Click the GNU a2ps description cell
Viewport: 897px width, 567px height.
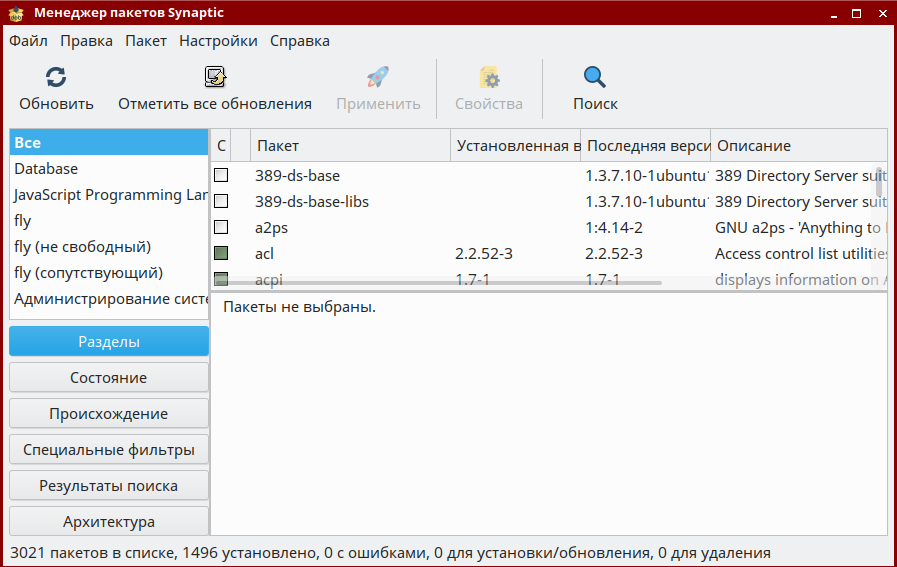pyautogui.click(x=800, y=228)
